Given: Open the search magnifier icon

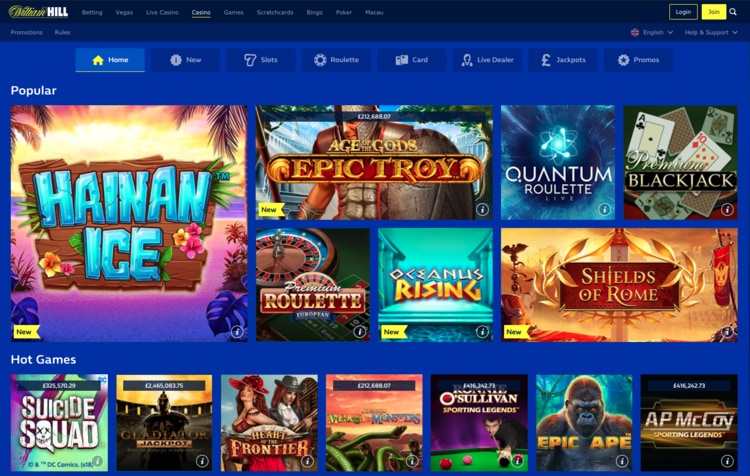Looking at the screenshot, I should tap(733, 12).
